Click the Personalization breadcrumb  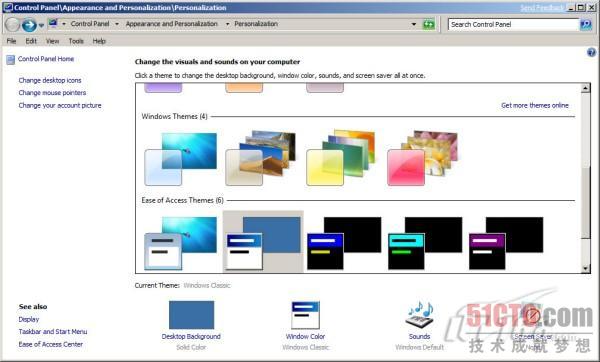coord(256,24)
